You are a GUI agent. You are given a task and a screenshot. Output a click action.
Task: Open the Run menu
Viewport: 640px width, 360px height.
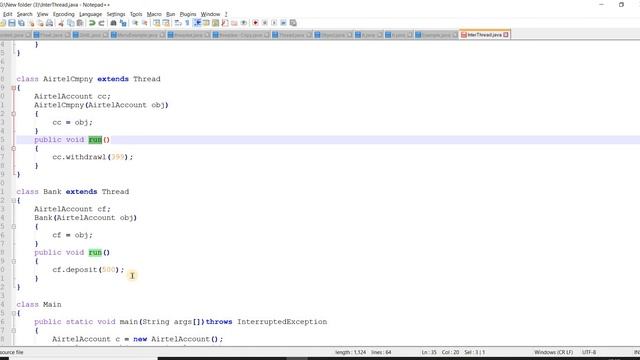click(171, 14)
